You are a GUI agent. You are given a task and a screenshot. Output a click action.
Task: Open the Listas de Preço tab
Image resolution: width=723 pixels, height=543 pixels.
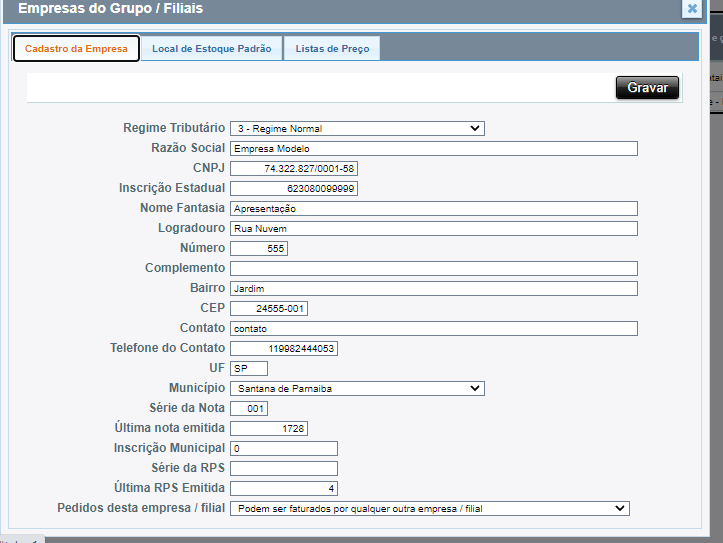(332, 49)
